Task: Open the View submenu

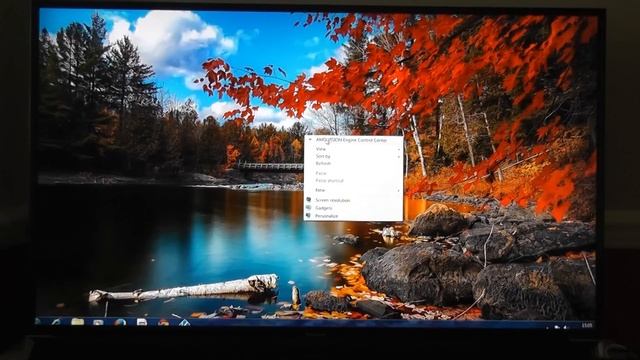Action: 353,149
